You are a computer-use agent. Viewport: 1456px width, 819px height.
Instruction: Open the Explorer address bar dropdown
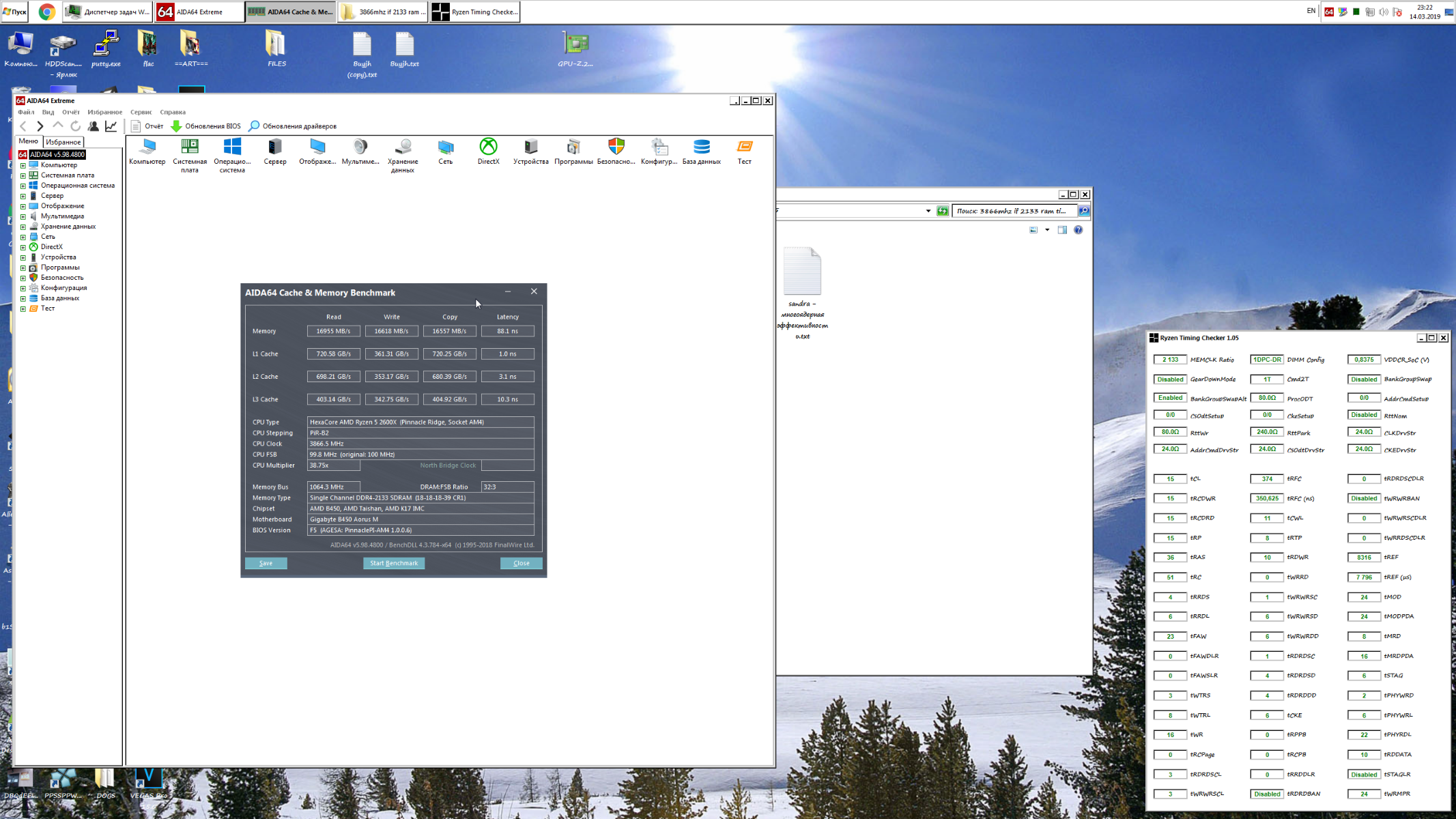[x=928, y=211]
